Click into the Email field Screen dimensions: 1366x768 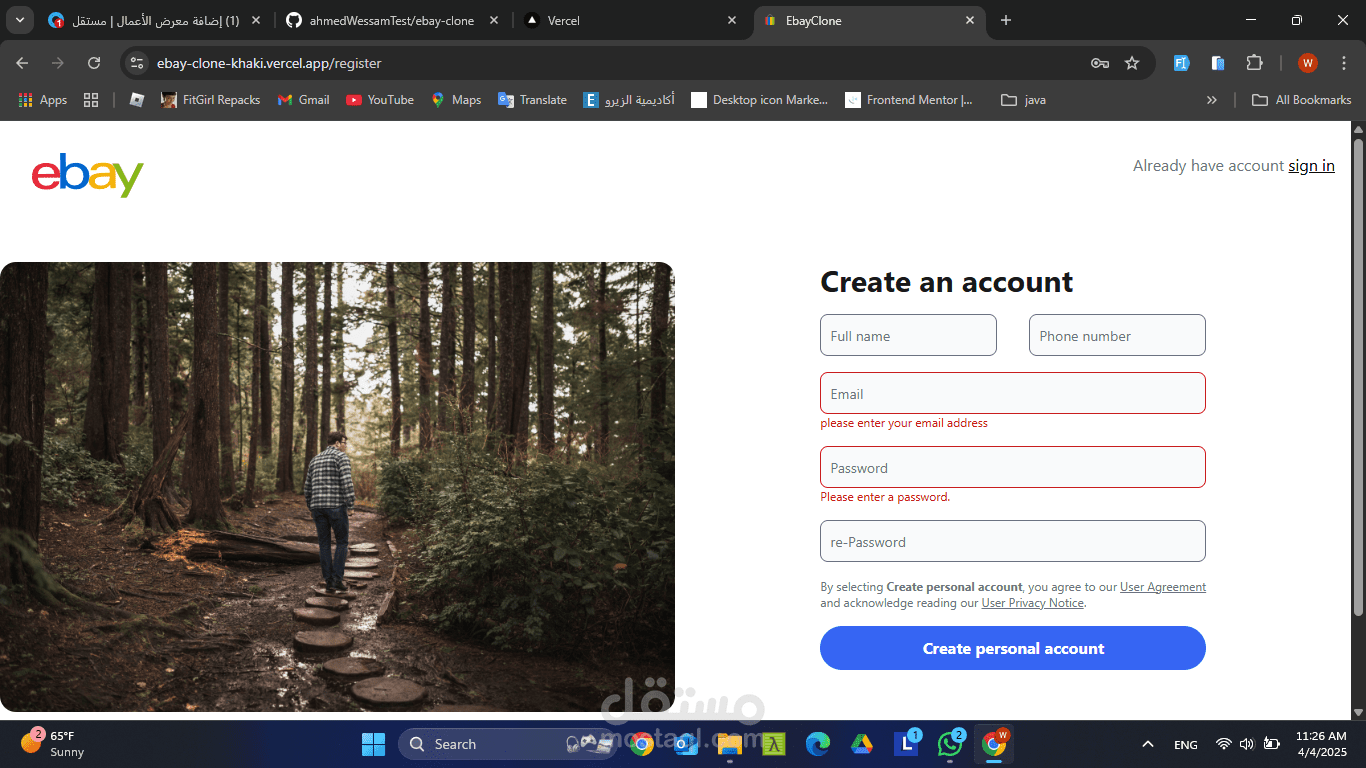click(1013, 393)
